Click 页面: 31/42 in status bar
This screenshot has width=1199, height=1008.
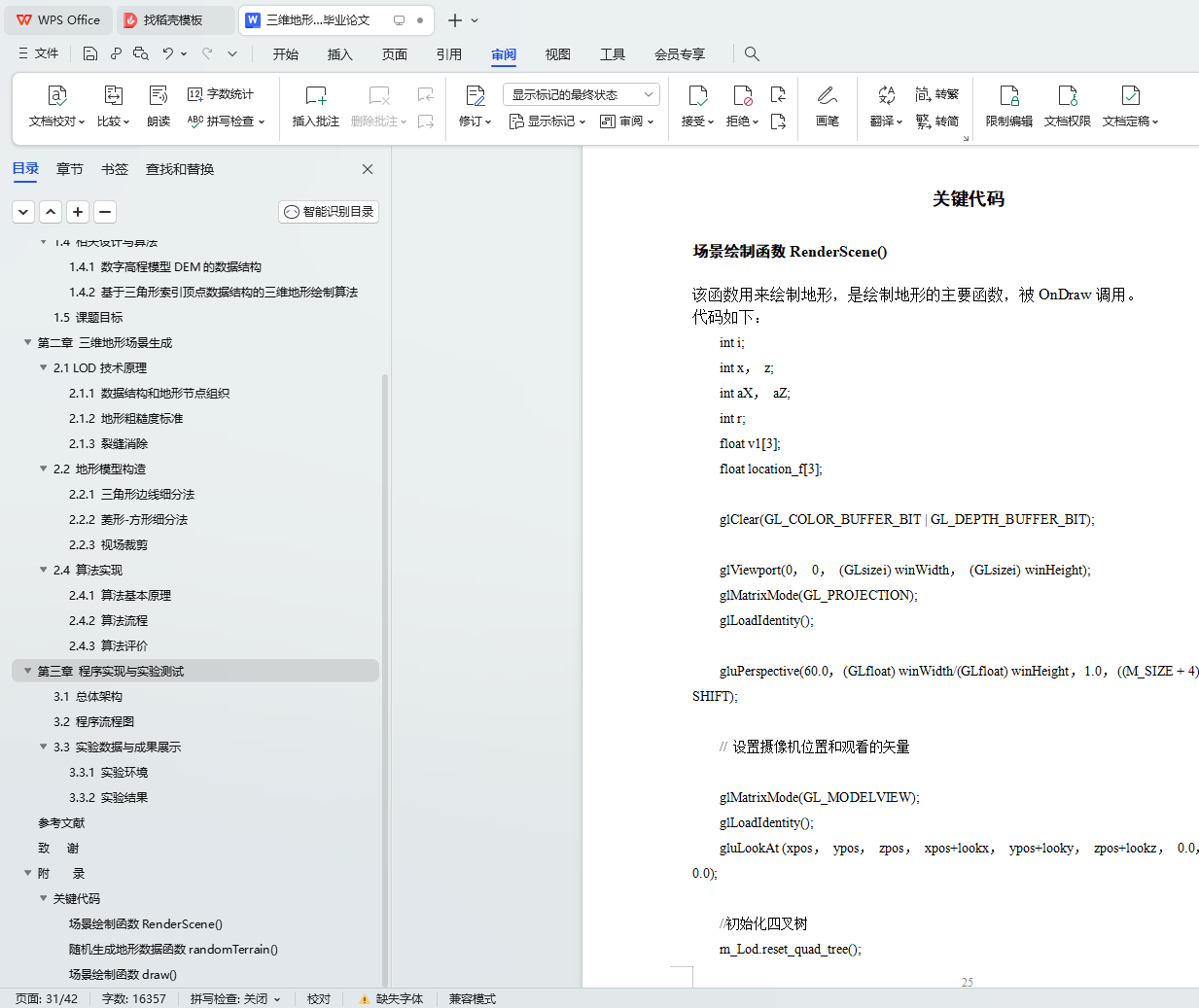click(47, 998)
